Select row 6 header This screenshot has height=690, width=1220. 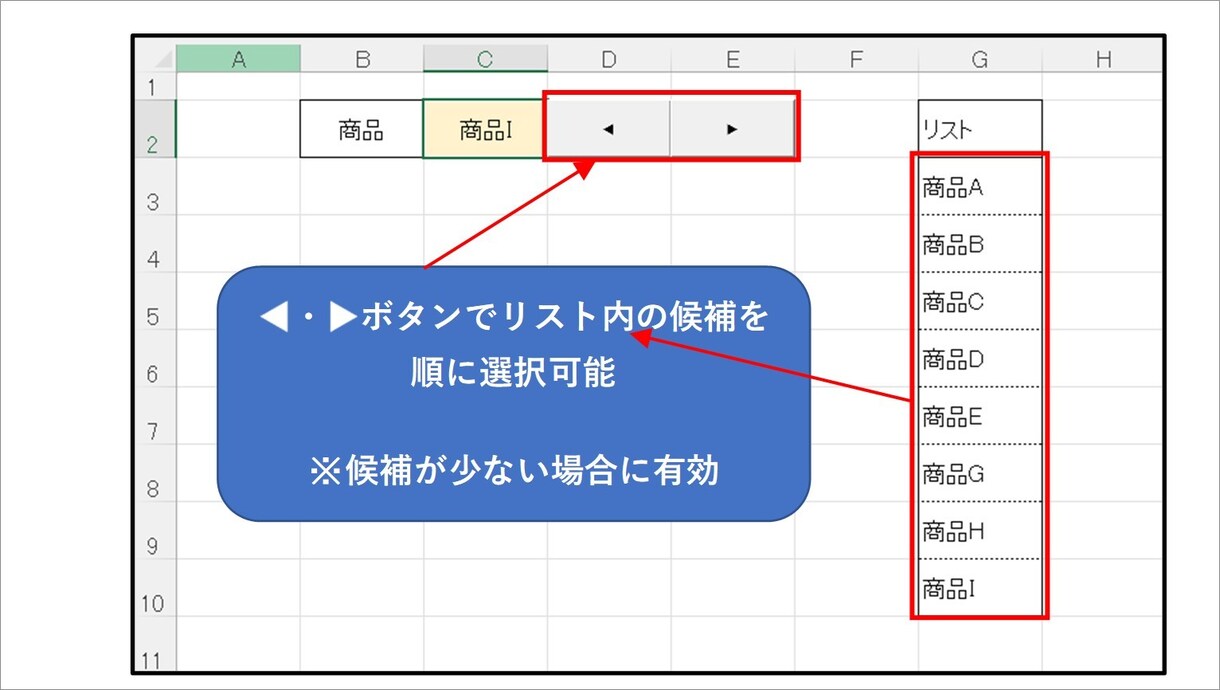click(x=156, y=358)
